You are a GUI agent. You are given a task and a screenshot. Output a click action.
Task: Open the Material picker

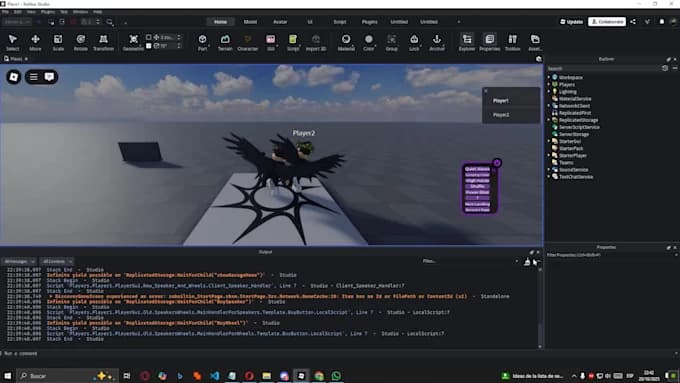[x=346, y=43]
